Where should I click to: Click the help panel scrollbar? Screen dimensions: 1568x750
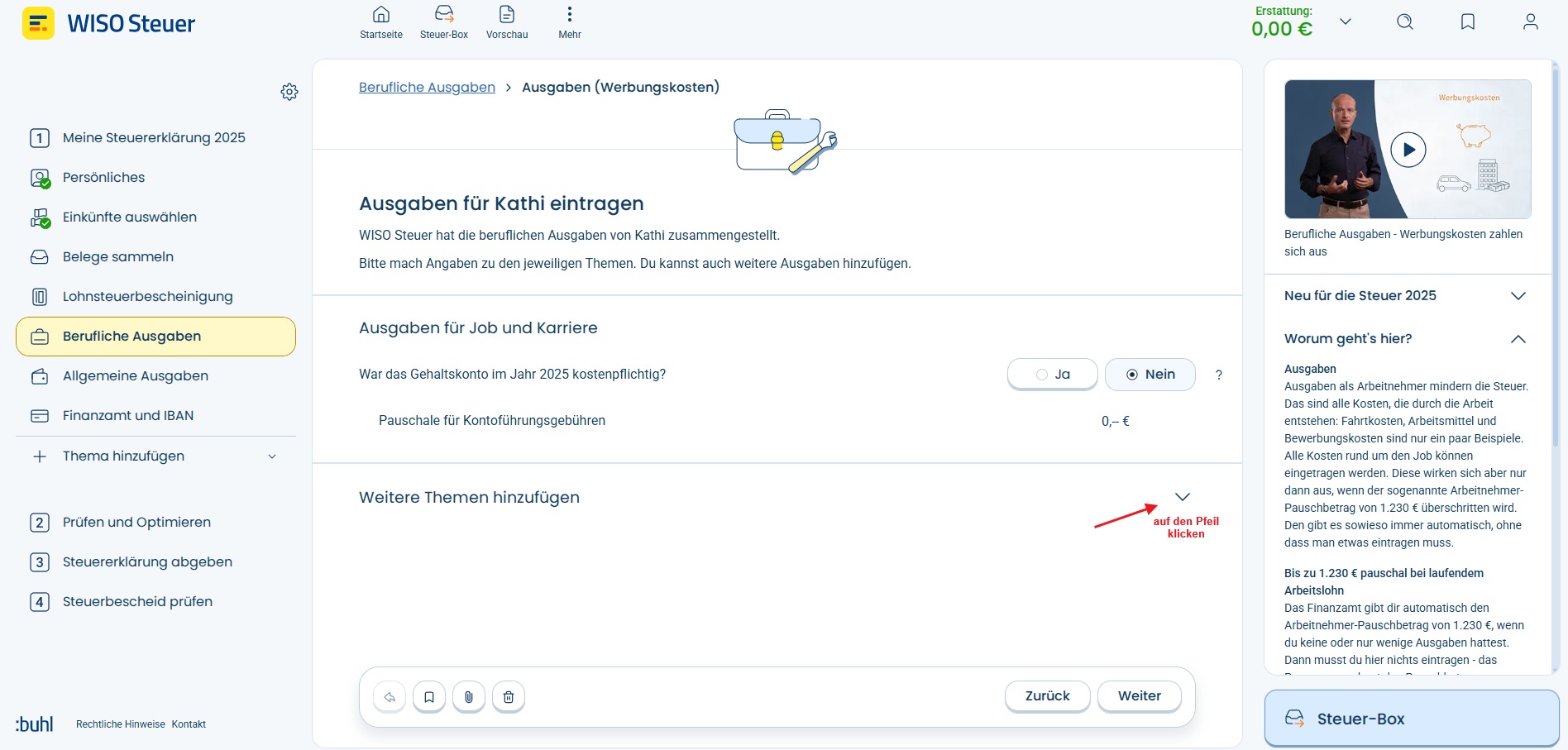(x=1555, y=256)
